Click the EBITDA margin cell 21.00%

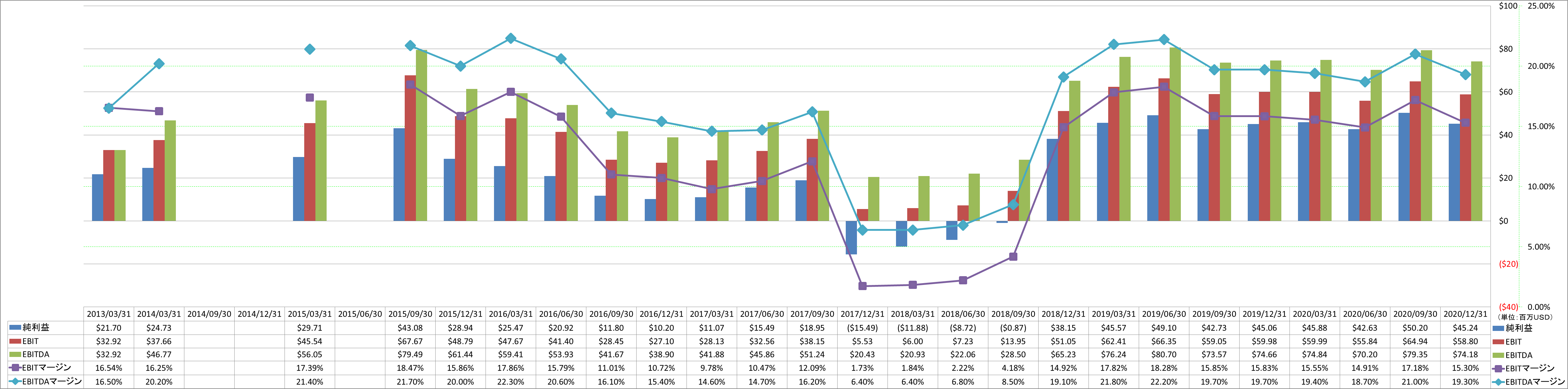coord(1415,382)
